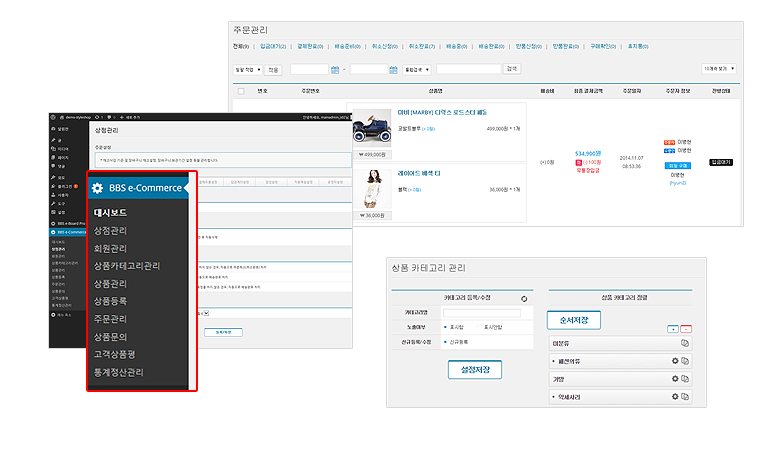This screenshot has height=454, width=760.
Task: Click end date input field
Action: [369, 70]
